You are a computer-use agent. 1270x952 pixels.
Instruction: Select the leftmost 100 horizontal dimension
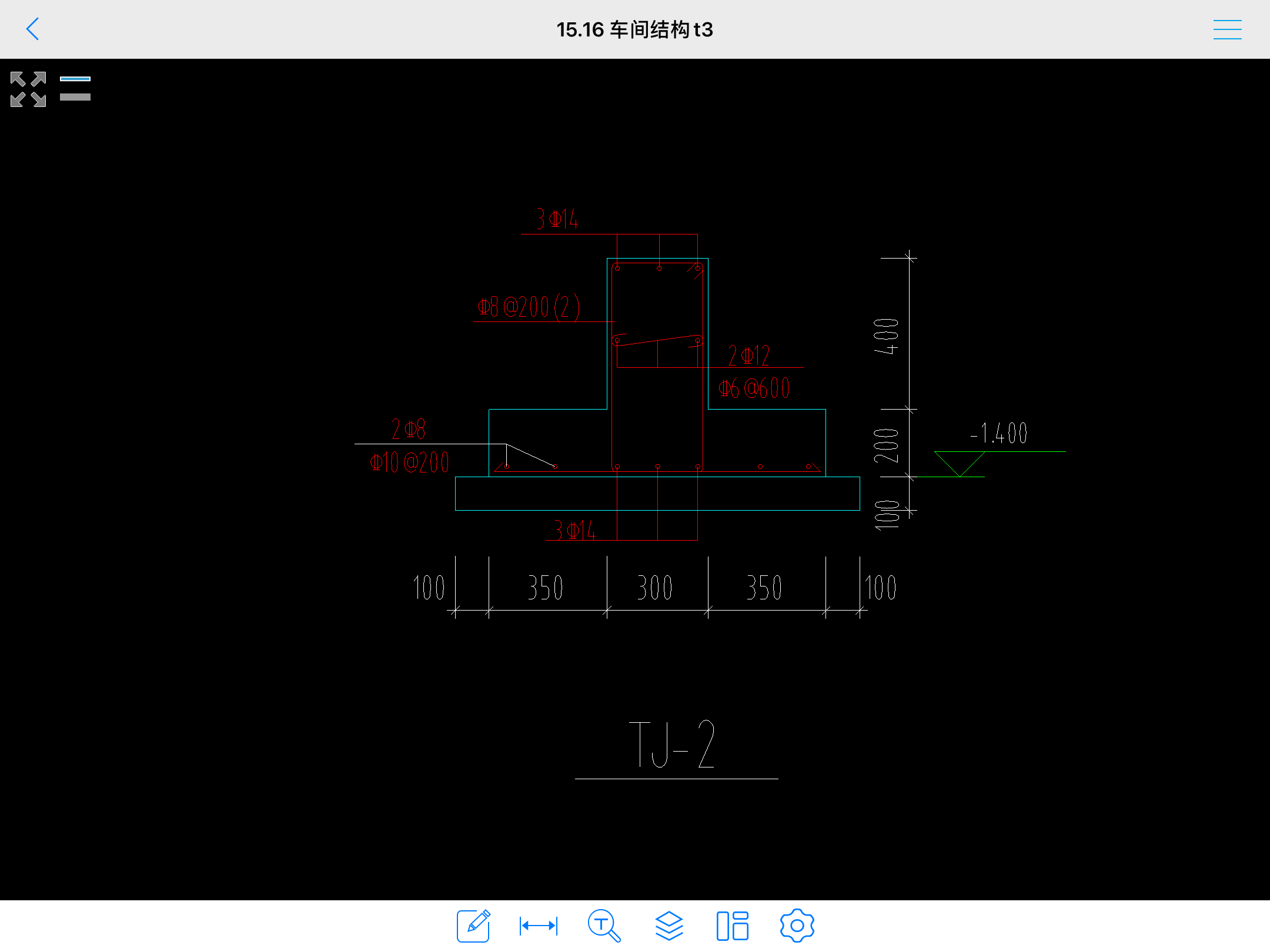429,588
